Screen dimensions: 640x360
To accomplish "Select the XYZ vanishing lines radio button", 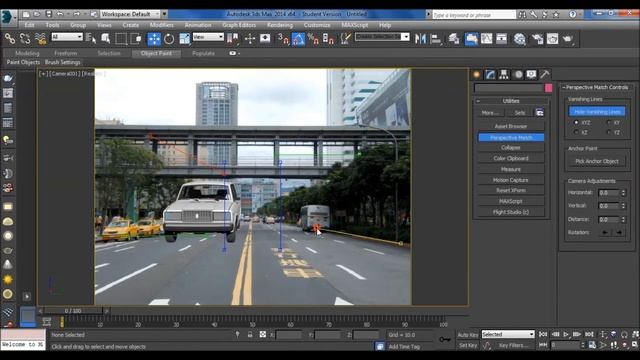I will tap(576, 122).
